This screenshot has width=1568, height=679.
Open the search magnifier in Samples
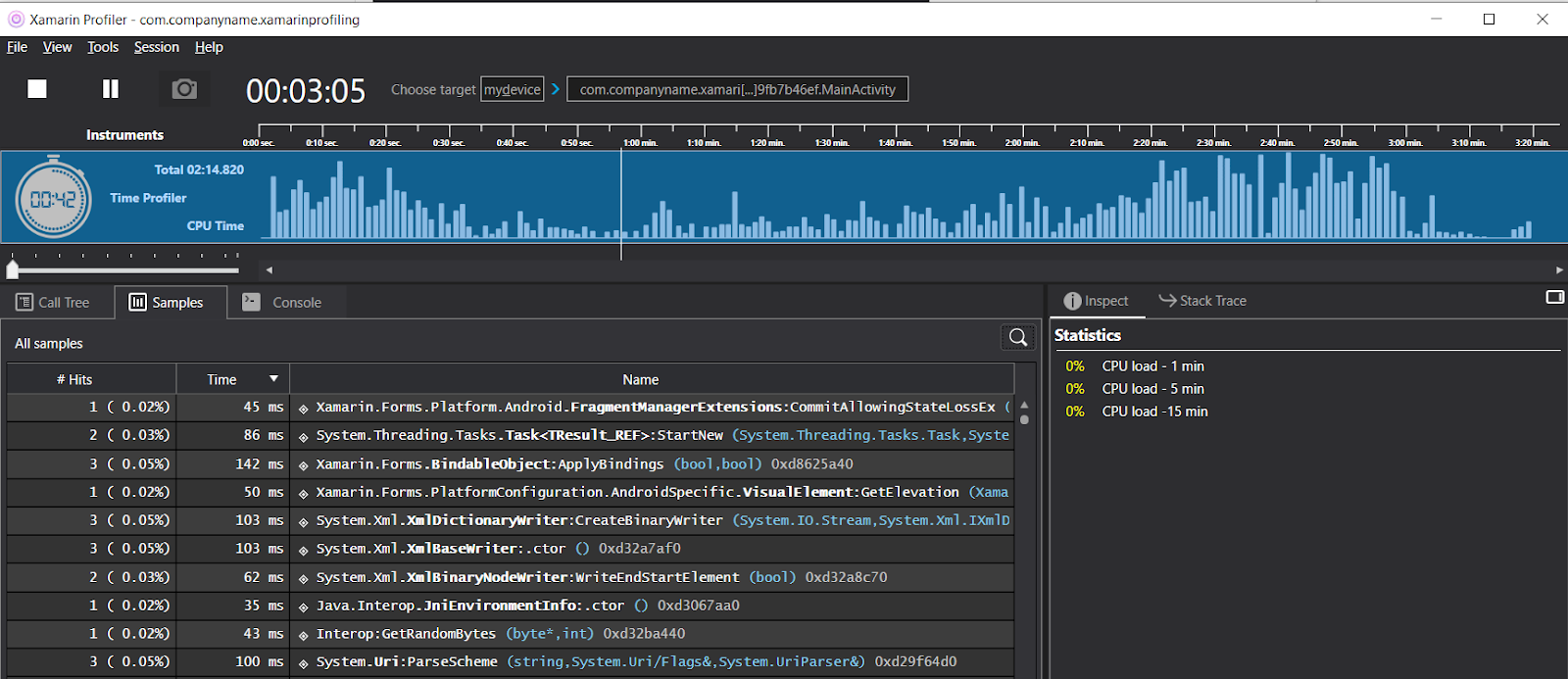point(1018,337)
